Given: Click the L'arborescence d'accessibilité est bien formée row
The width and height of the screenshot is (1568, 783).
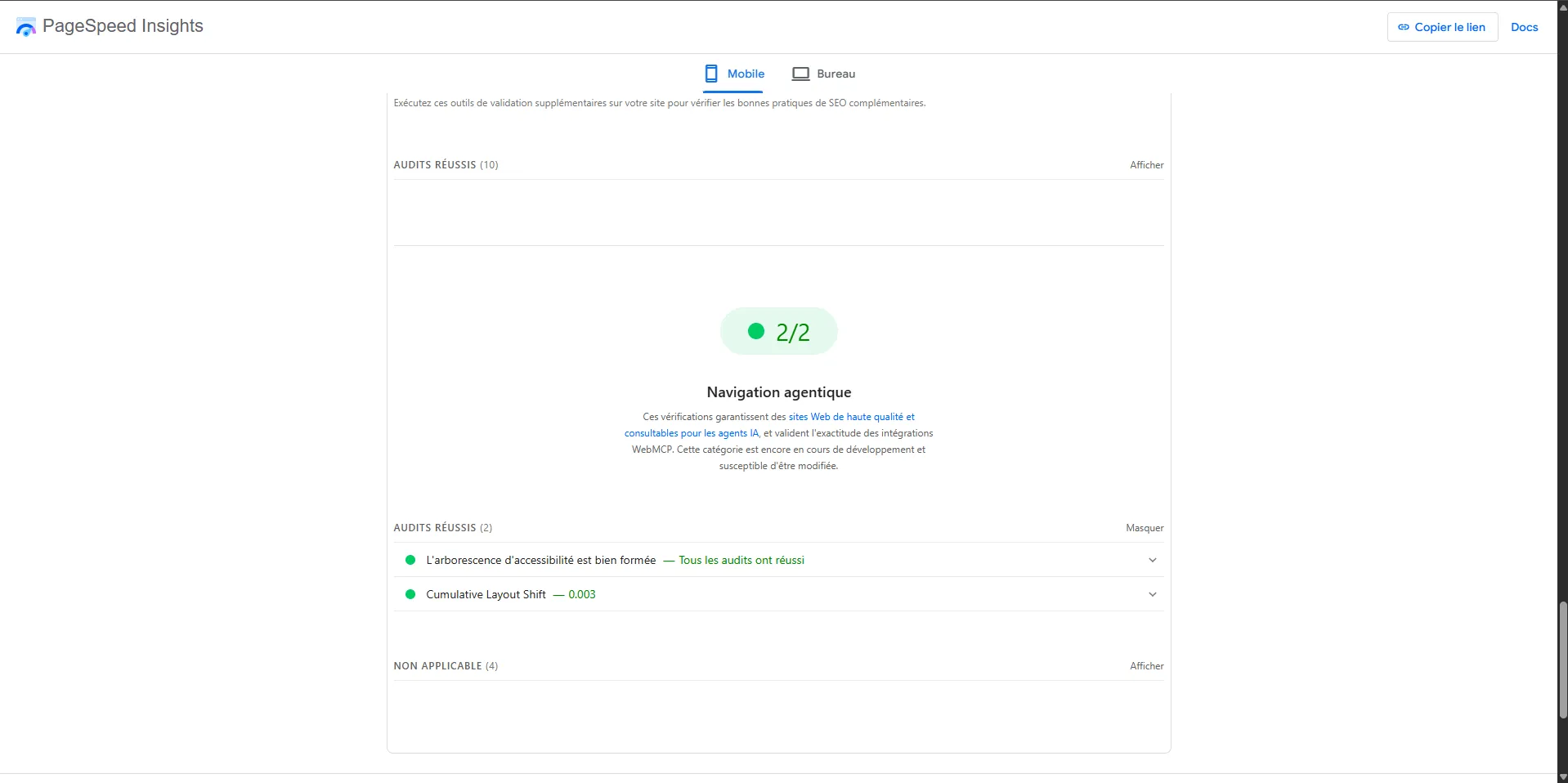Looking at the screenshot, I should pyautogui.click(x=778, y=560).
